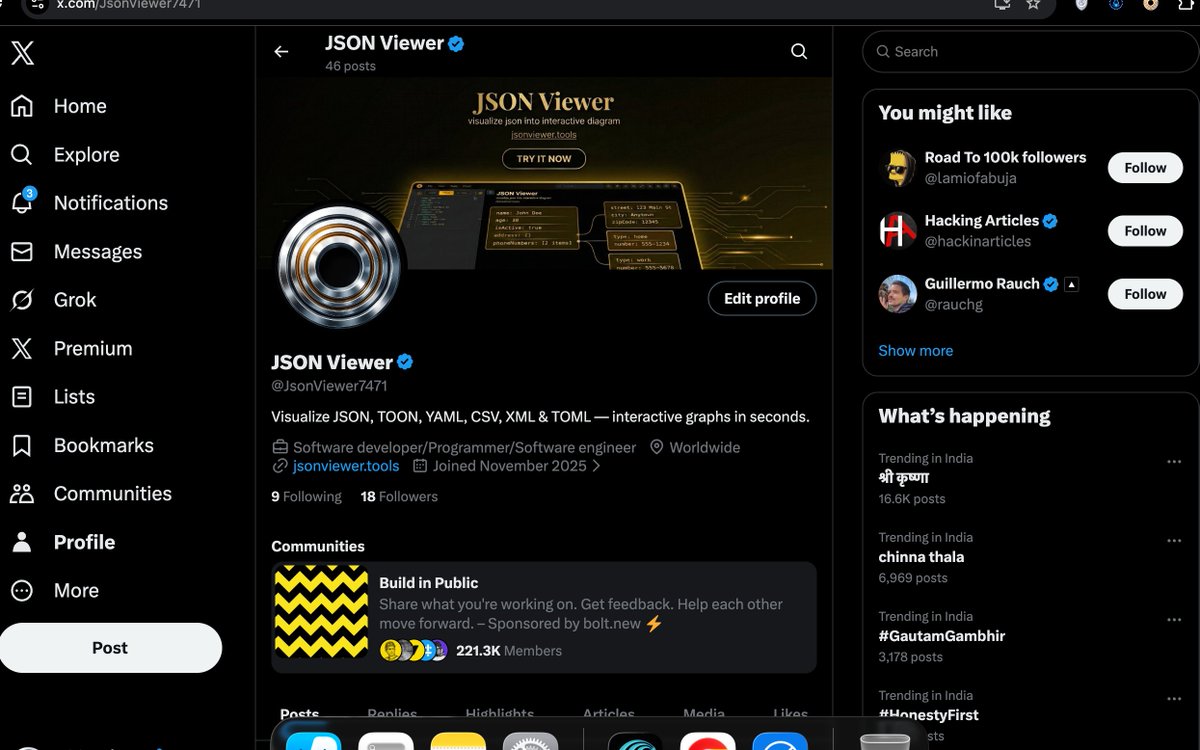Open the jsonviewer.tools profile link
This screenshot has height=750, width=1200.
click(345, 465)
